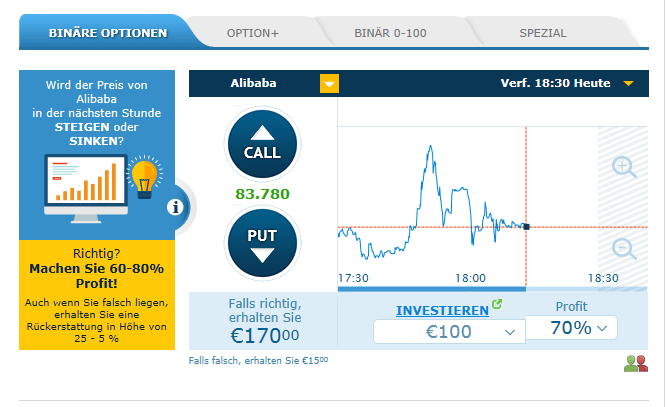Click the INVESTIEREN link

click(442, 311)
